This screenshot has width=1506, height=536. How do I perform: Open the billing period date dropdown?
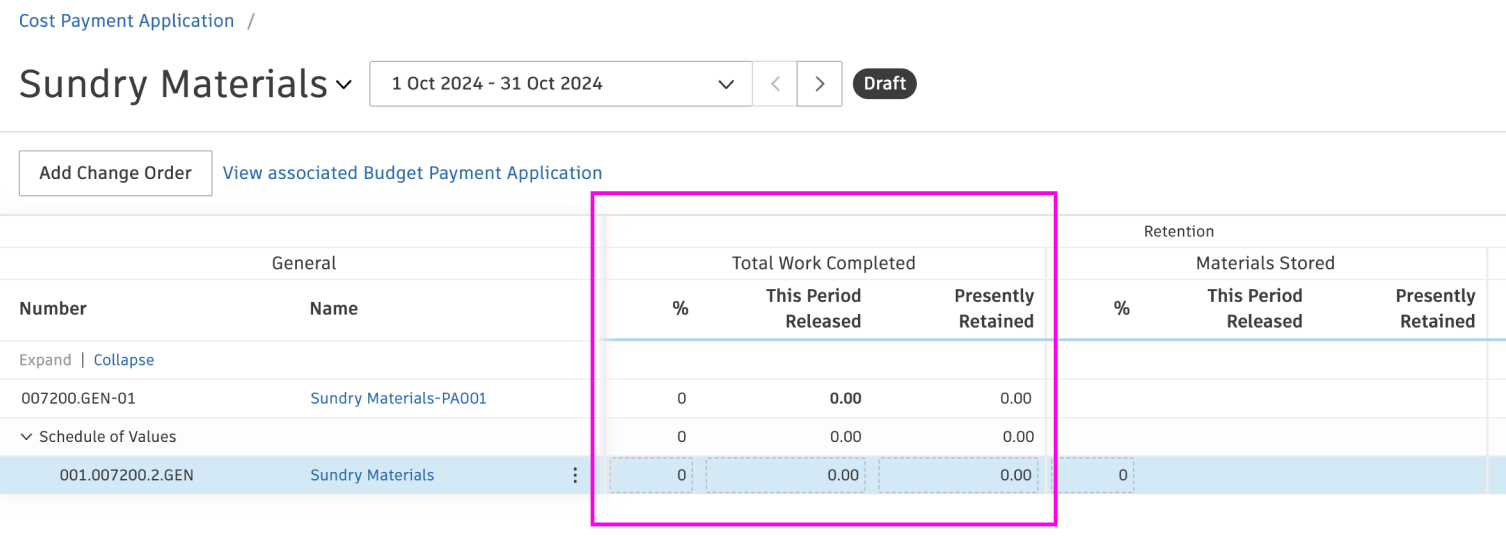point(560,84)
